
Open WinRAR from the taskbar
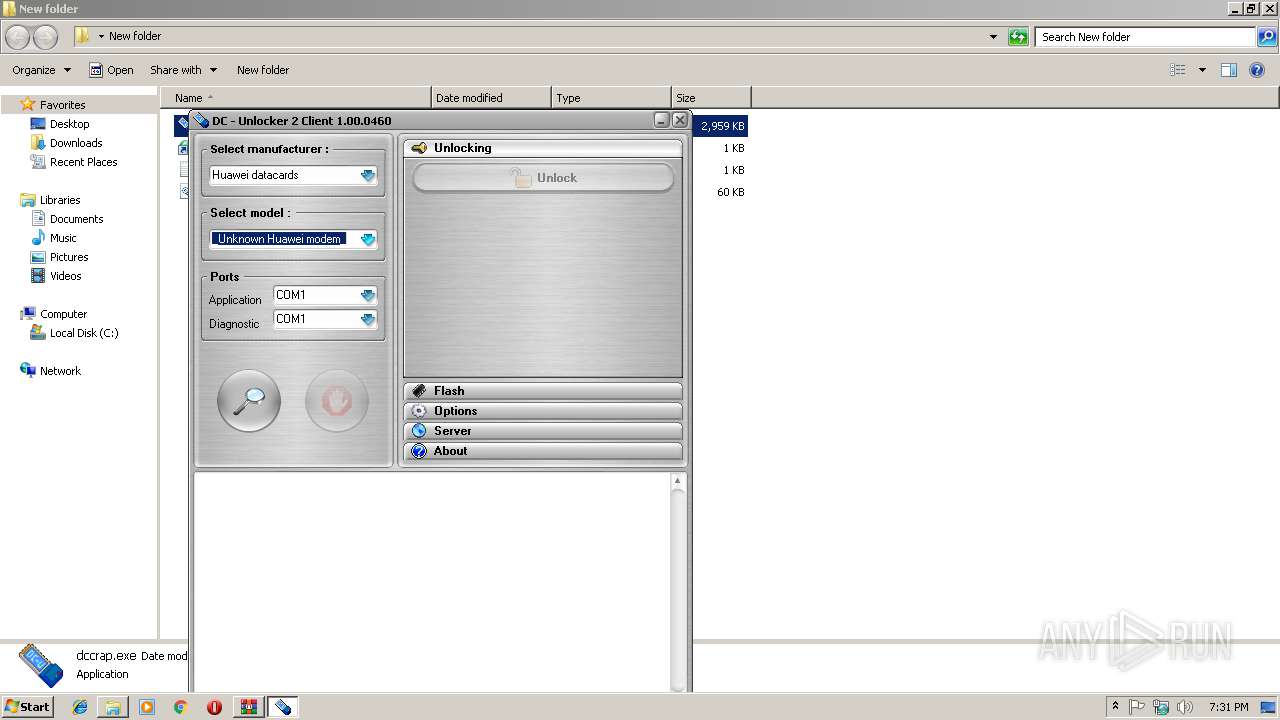point(248,707)
